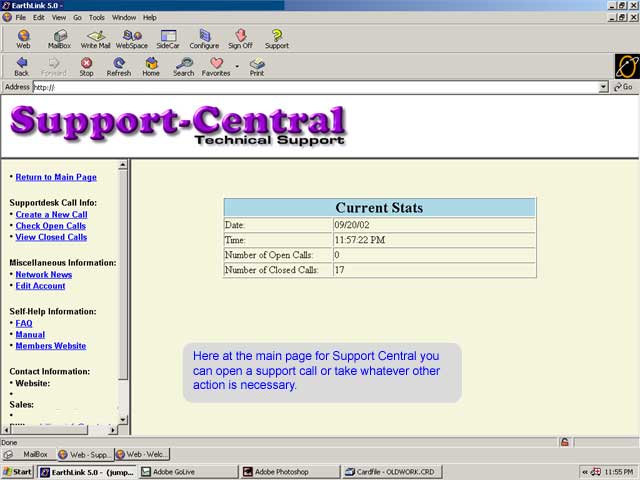Viewport: 640px width, 480px height.
Task: Open the Support help icon
Action: (277, 38)
